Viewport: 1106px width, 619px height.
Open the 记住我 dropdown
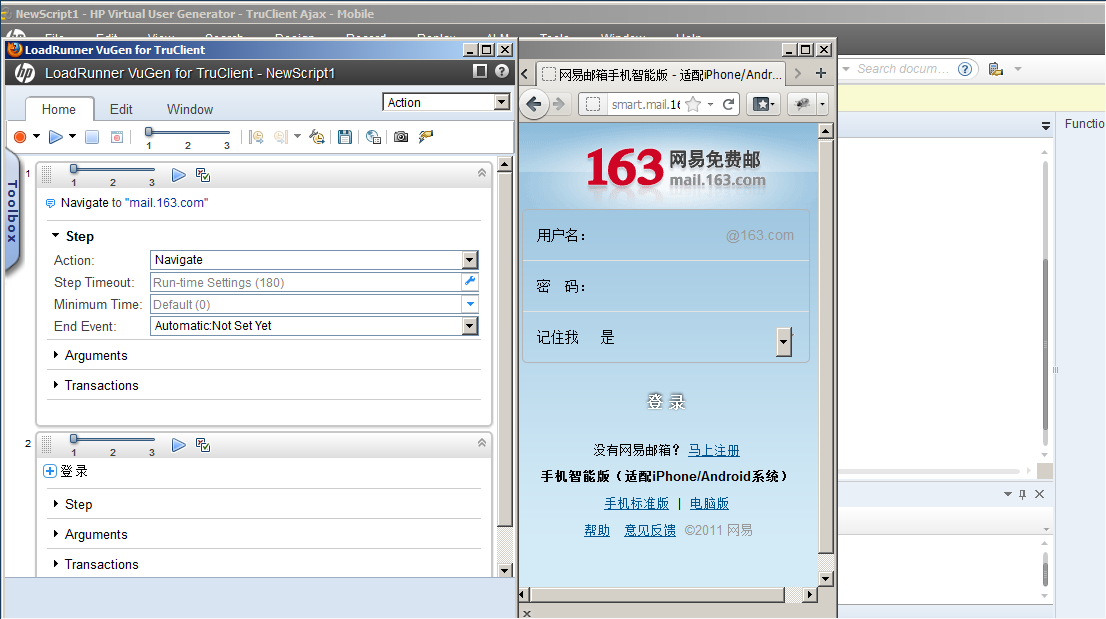coord(784,341)
